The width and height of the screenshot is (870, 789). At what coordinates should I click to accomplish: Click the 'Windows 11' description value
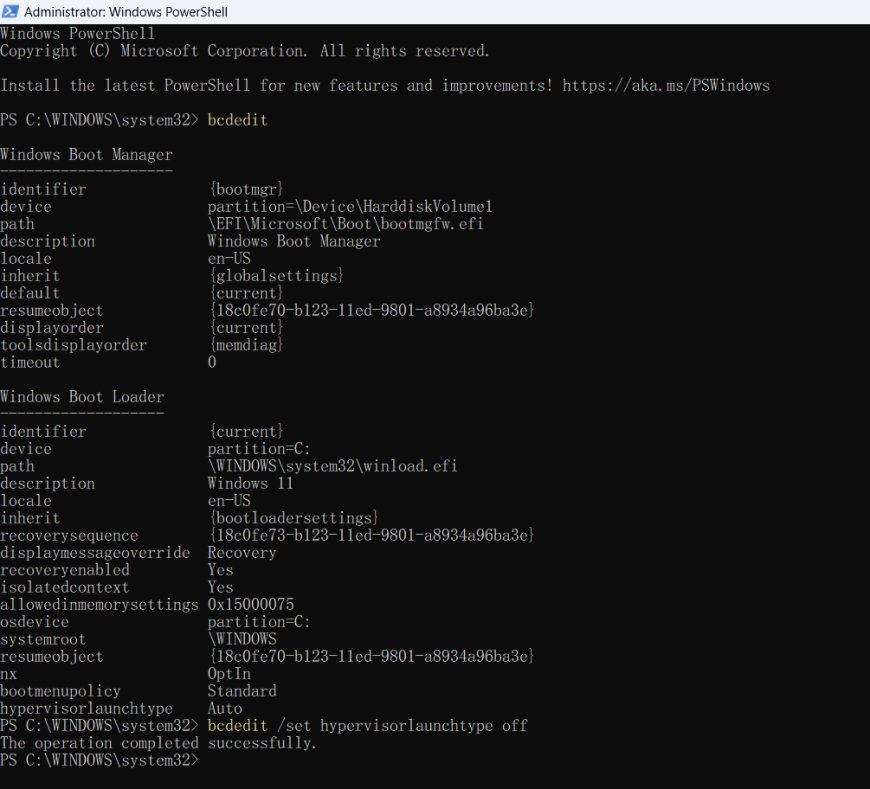(x=250, y=483)
